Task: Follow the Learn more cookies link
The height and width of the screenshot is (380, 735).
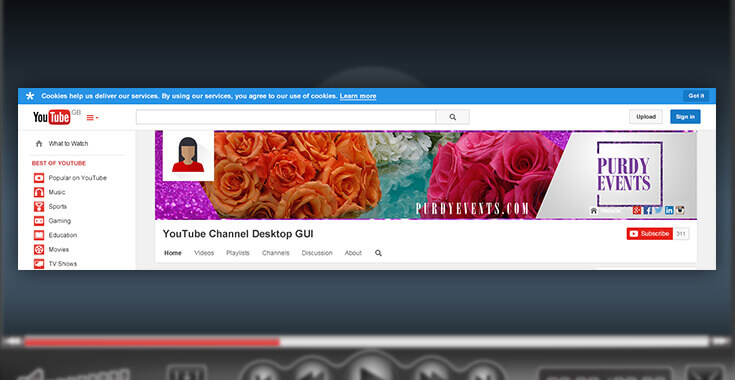Action: coord(358,96)
